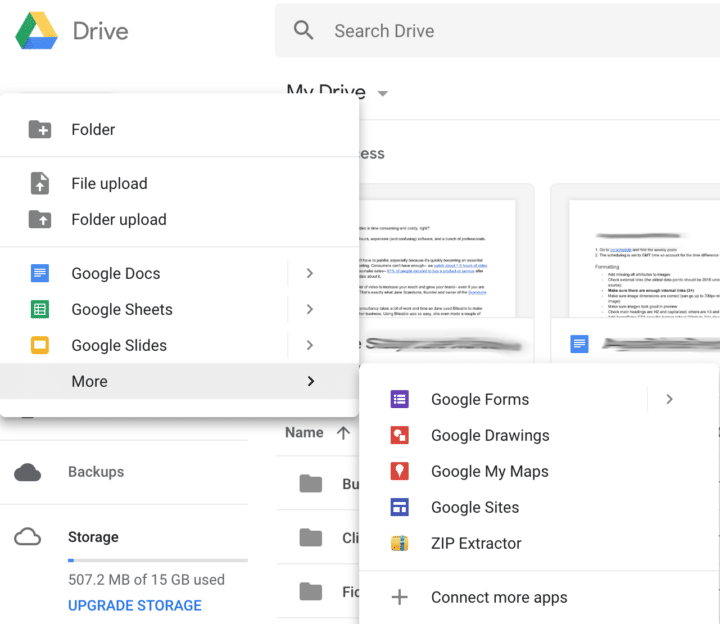This screenshot has width=720, height=624.
Task: Expand the Google Forms submenu arrow
Action: (669, 399)
